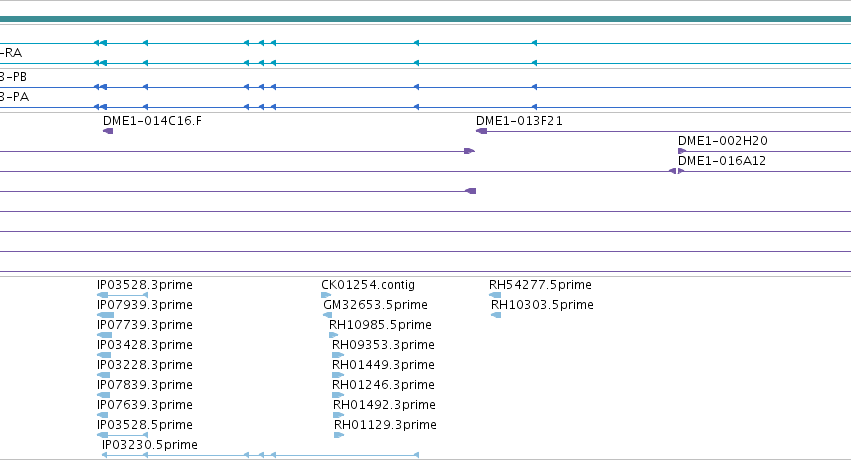This screenshot has height=460, width=851.
Task: Select the DME1-014C16.F feature label
Action: (x=152, y=120)
